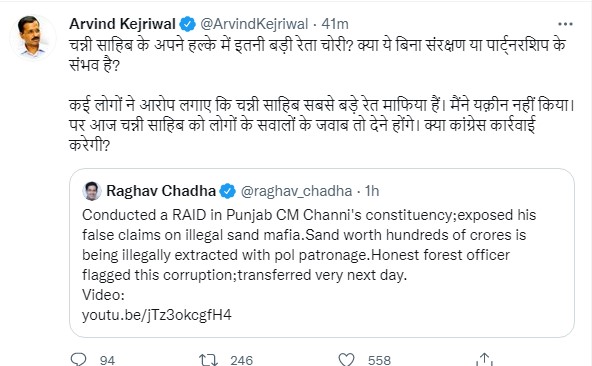Click the 41m tweet timestamp

(x=335, y=24)
